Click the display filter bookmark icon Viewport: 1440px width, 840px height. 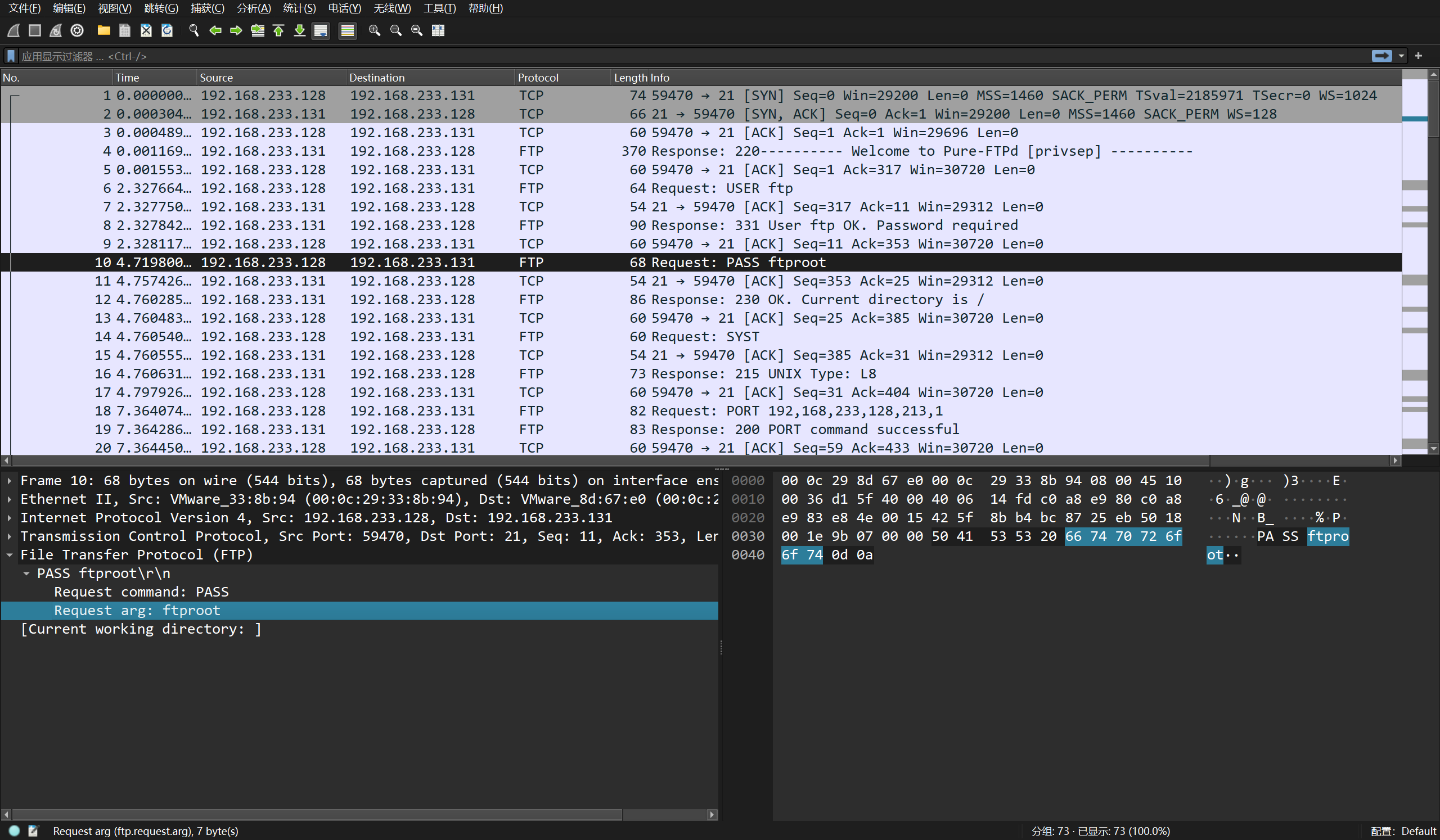point(11,56)
